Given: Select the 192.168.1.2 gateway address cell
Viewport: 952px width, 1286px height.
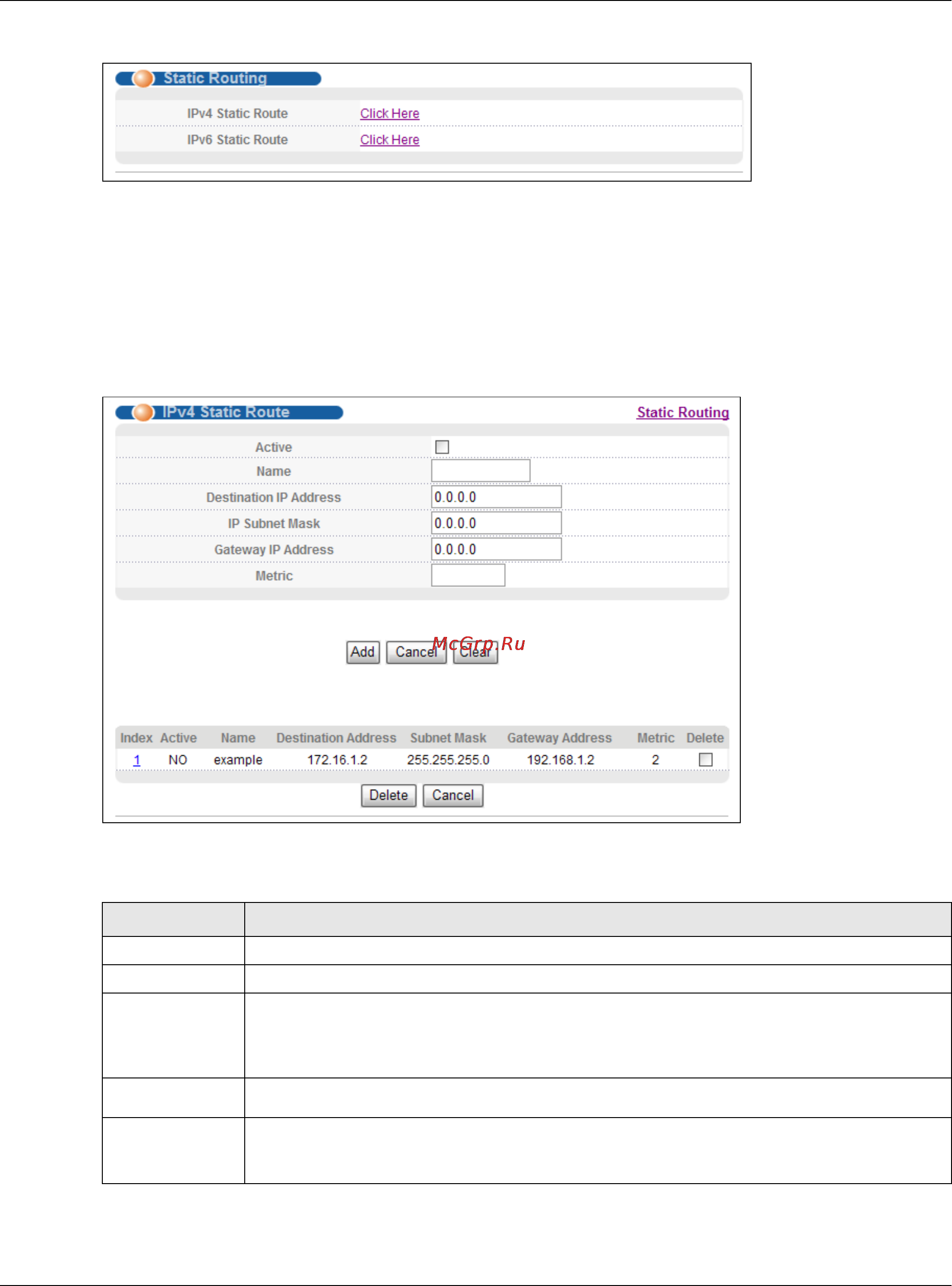Looking at the screenshot, I should pyautogui.click(x=560, y=760).
